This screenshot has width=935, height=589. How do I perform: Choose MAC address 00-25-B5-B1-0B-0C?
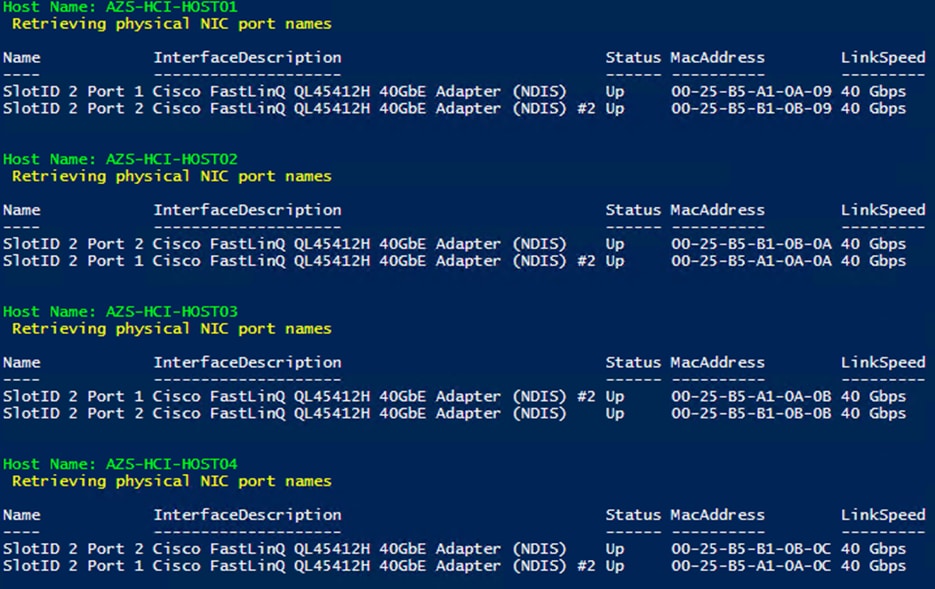point(751,548)
